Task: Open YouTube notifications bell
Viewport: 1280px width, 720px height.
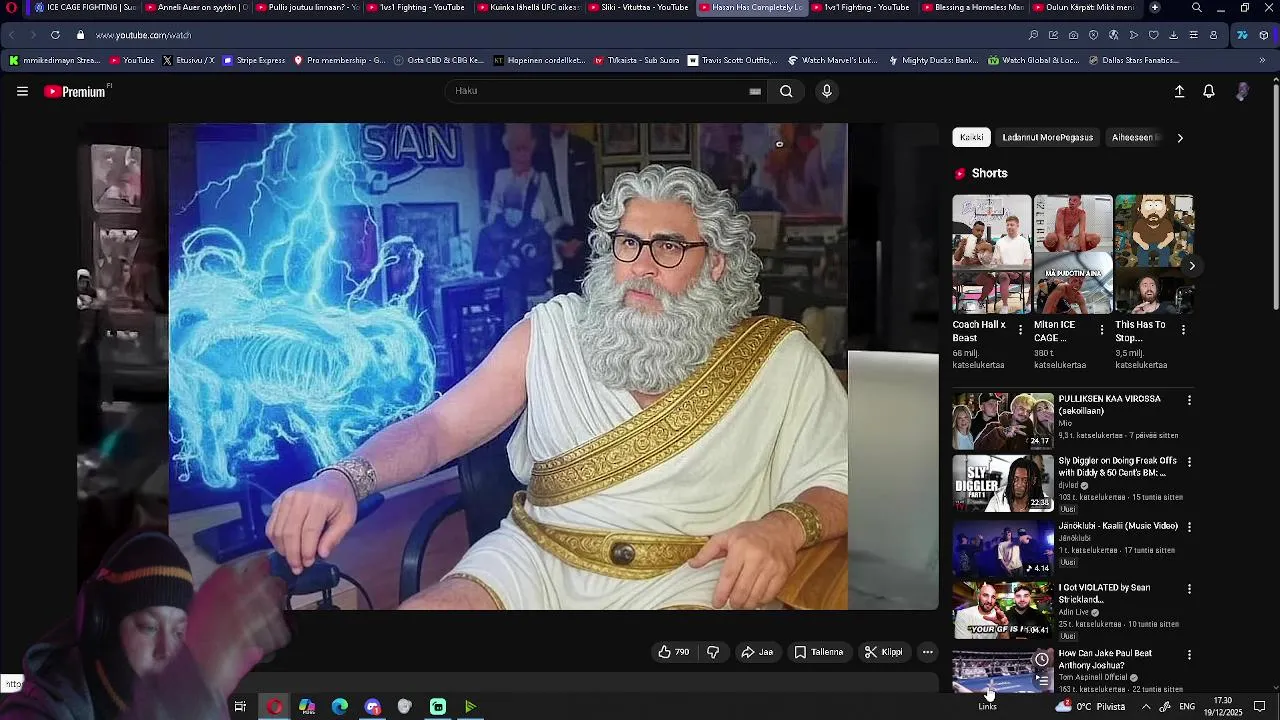Action: [1209, 91]
